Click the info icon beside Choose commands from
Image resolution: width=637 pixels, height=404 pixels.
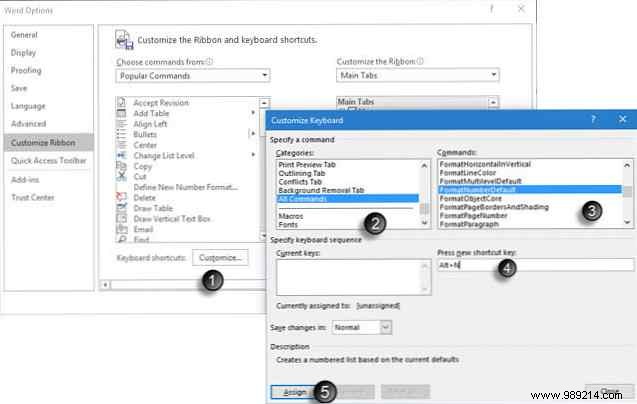pos(209,61)
